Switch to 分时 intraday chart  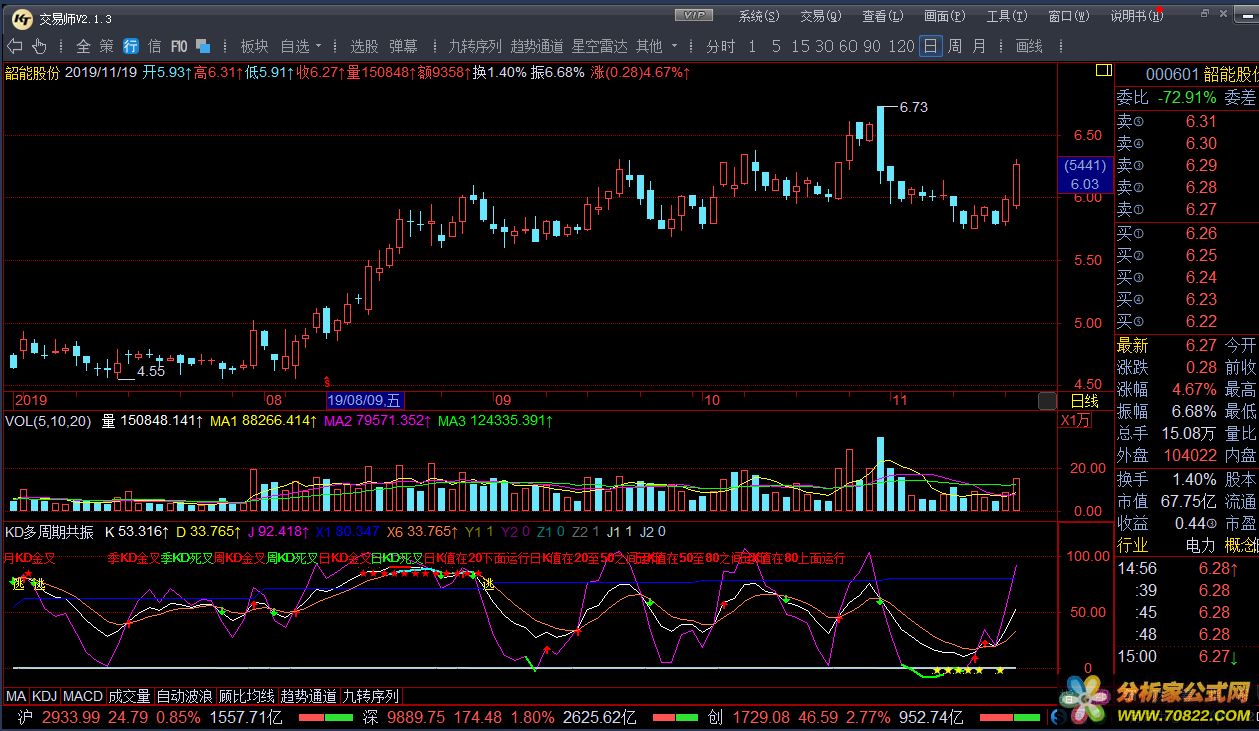tap(720, 46)
